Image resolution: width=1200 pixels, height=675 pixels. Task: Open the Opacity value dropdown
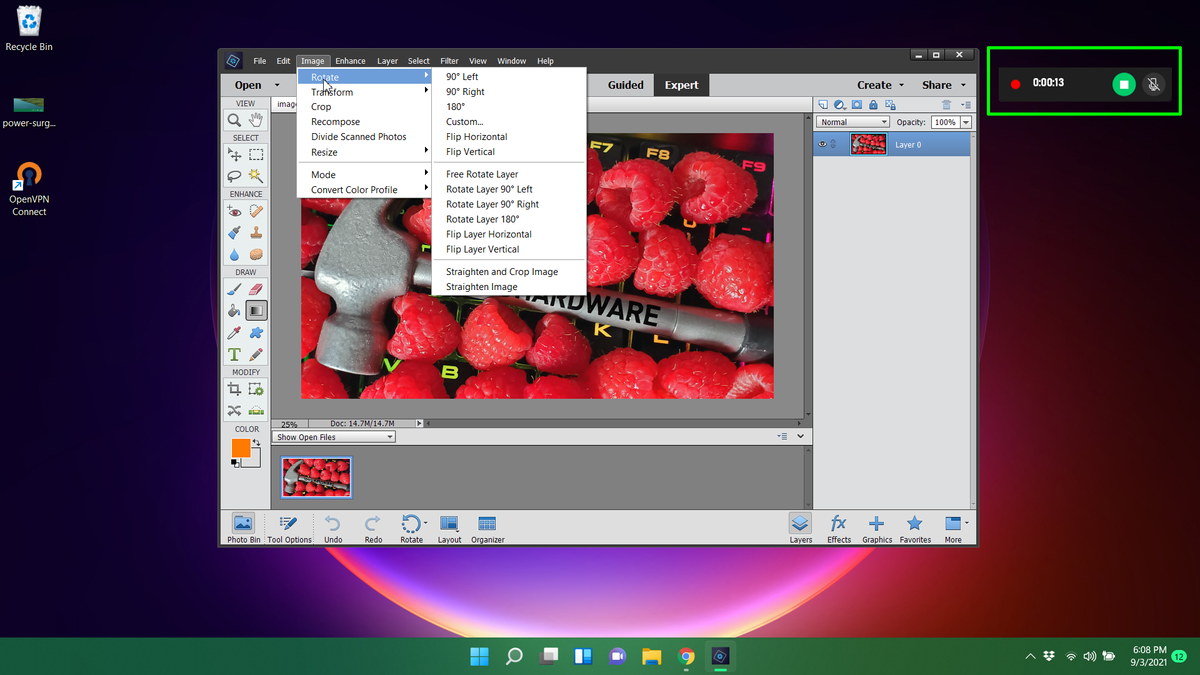pyautogui.click(x=965, y=122)
